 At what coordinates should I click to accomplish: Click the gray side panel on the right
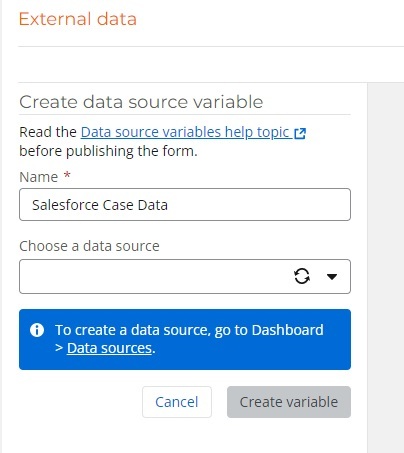(x=386, y=268)
